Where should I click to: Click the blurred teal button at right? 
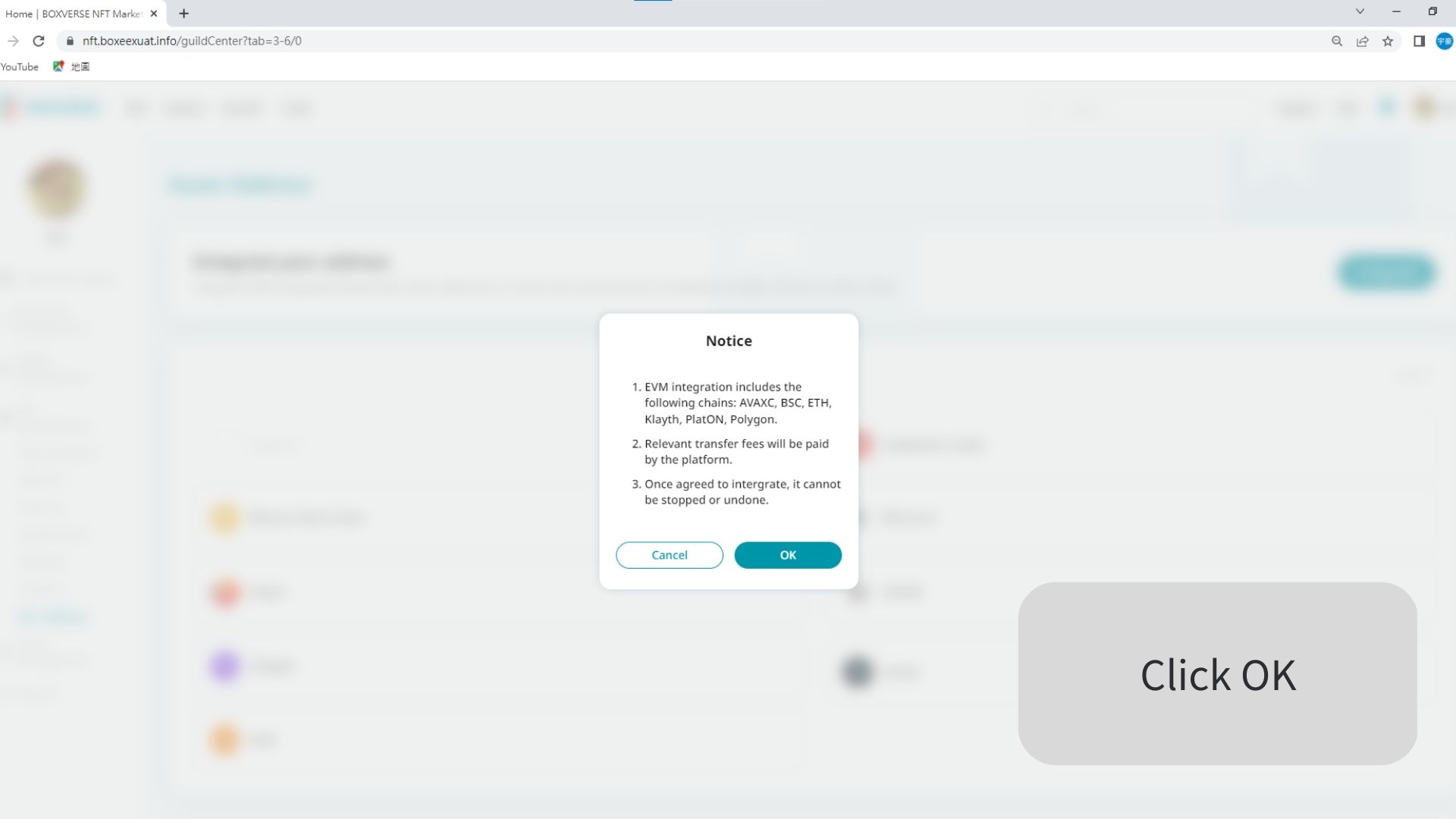pos(1386,272)
